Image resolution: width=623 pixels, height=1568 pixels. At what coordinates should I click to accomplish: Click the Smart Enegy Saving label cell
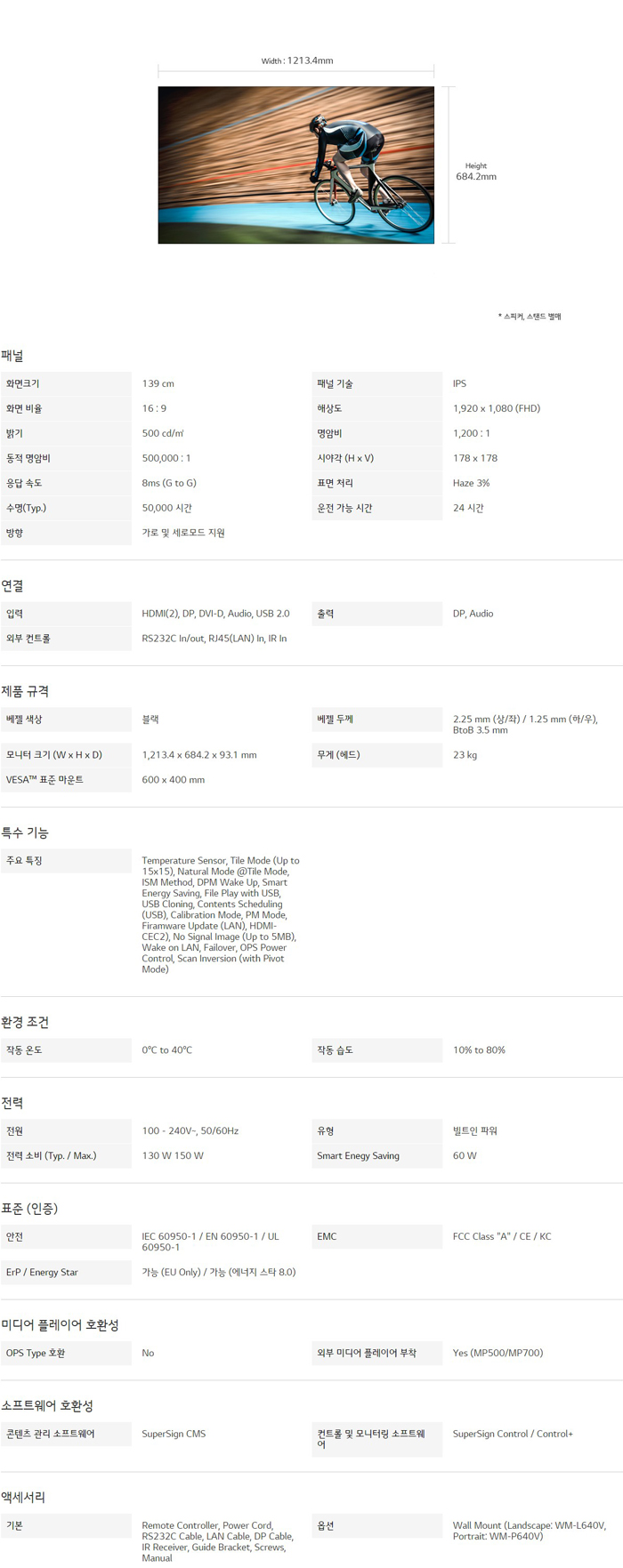(358, 1156)
